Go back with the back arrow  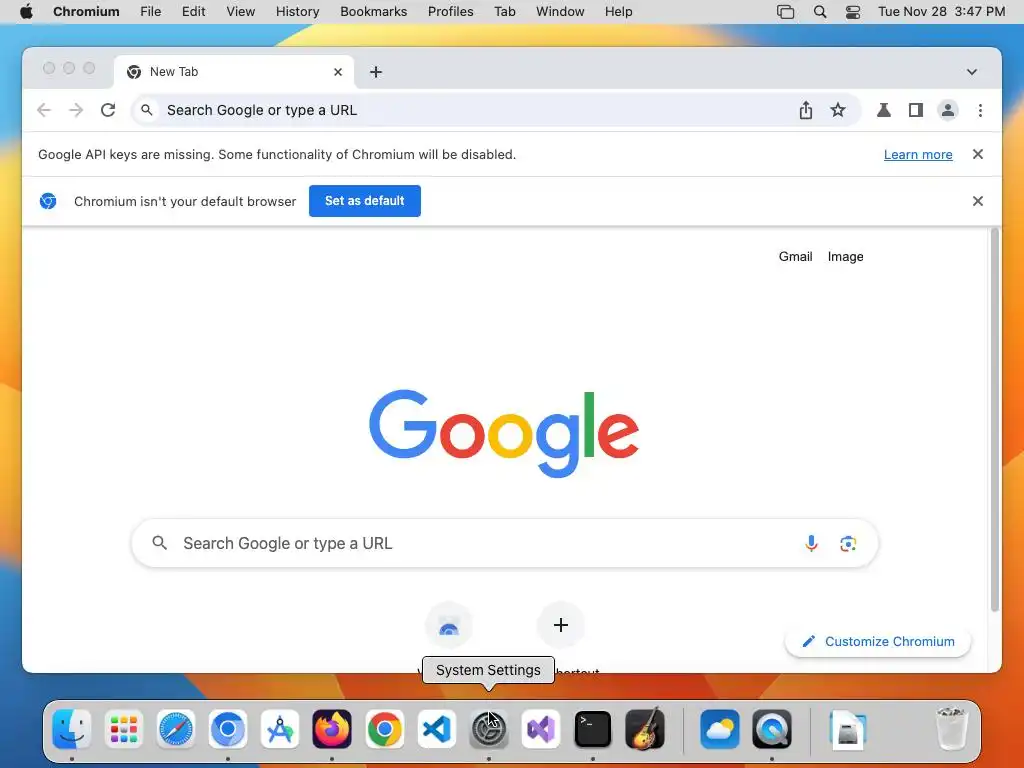pyautogui.click(x=44, y=110)
